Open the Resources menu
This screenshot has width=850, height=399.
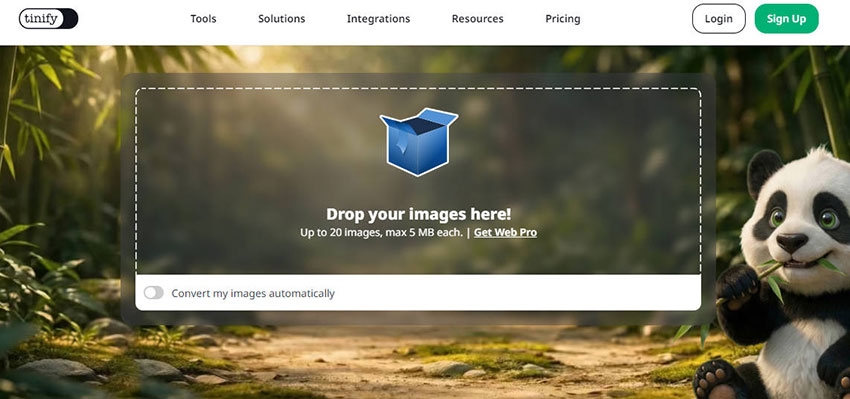coord(478,19)
